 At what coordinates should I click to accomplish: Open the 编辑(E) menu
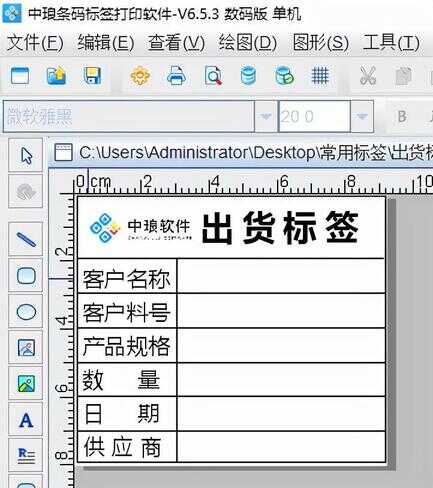[106, 43]
